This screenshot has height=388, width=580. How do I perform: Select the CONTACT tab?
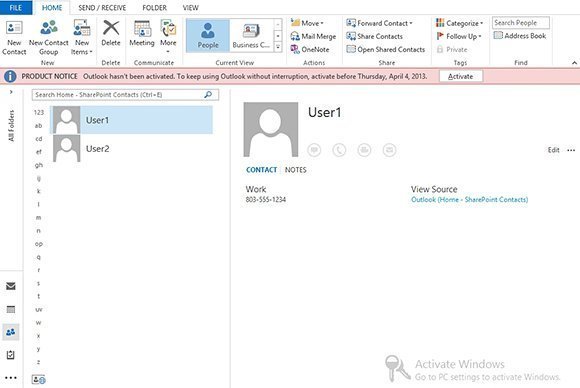[262, 170]
